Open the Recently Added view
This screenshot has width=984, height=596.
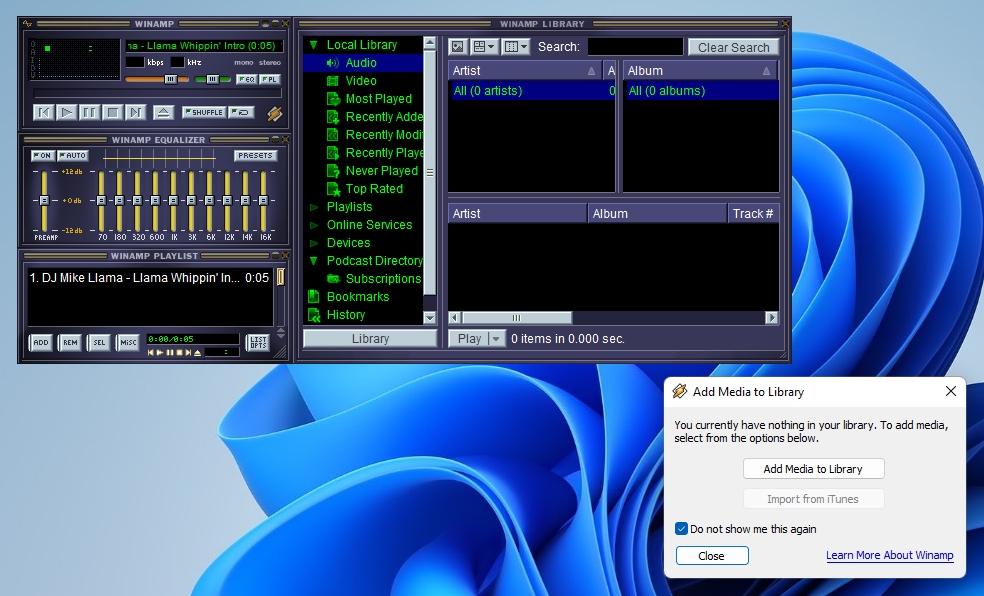(375, 117)
